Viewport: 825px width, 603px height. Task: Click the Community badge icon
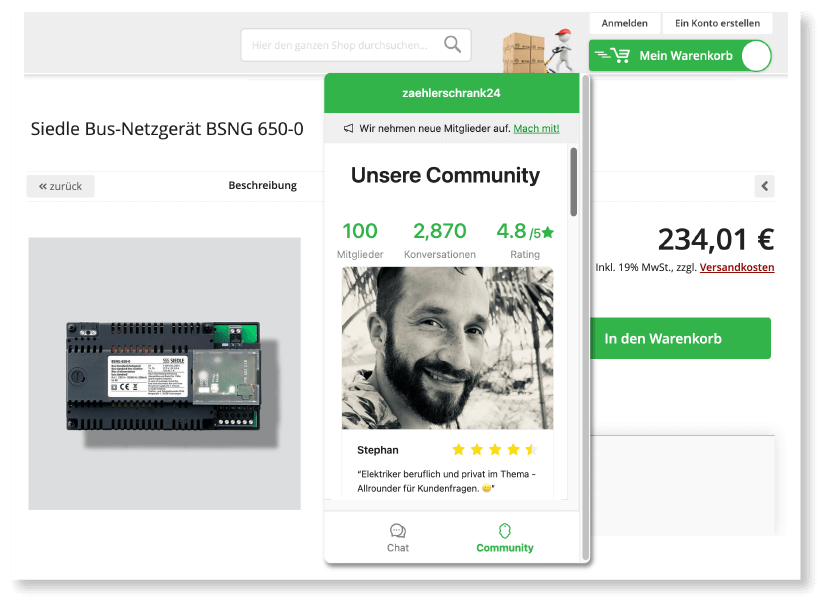coord(505,530)
